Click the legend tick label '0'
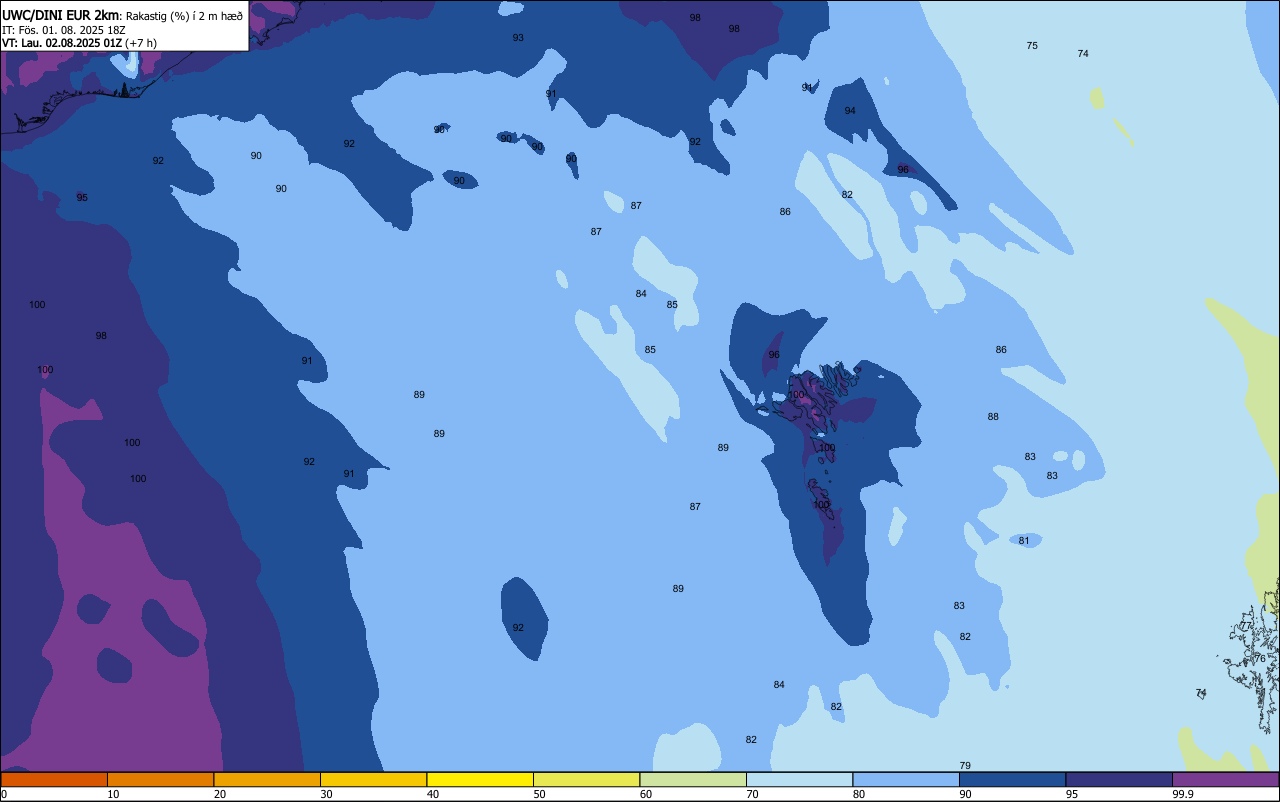Screen dimensions: 1280x802 click(x=4, y=794)
